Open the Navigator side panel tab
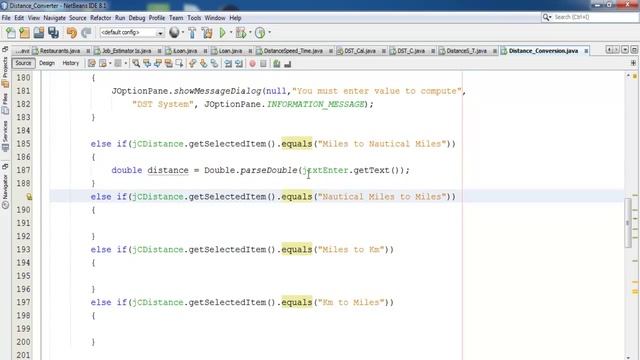The image size is (640, 360). (x=5, y=187)
